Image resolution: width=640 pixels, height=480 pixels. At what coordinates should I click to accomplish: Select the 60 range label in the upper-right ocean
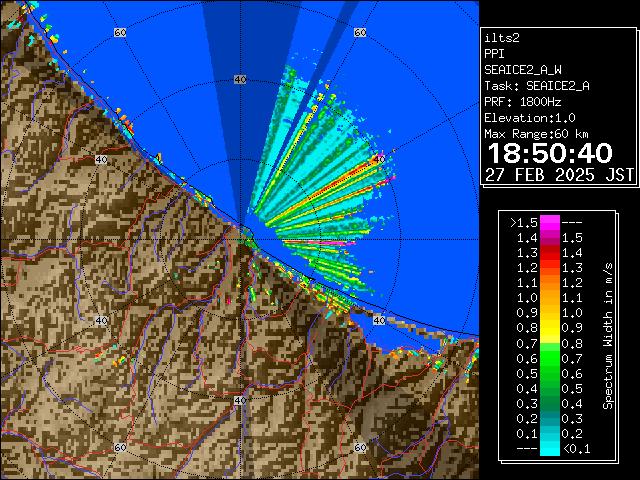[360, 32]
